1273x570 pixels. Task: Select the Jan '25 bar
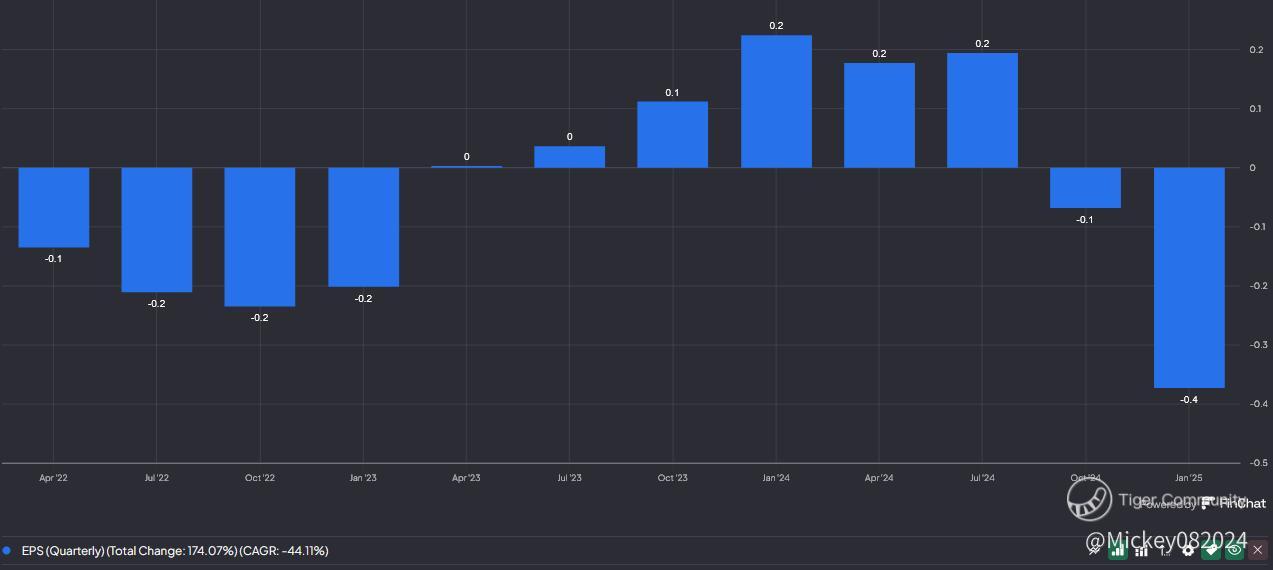(1190, 277)
